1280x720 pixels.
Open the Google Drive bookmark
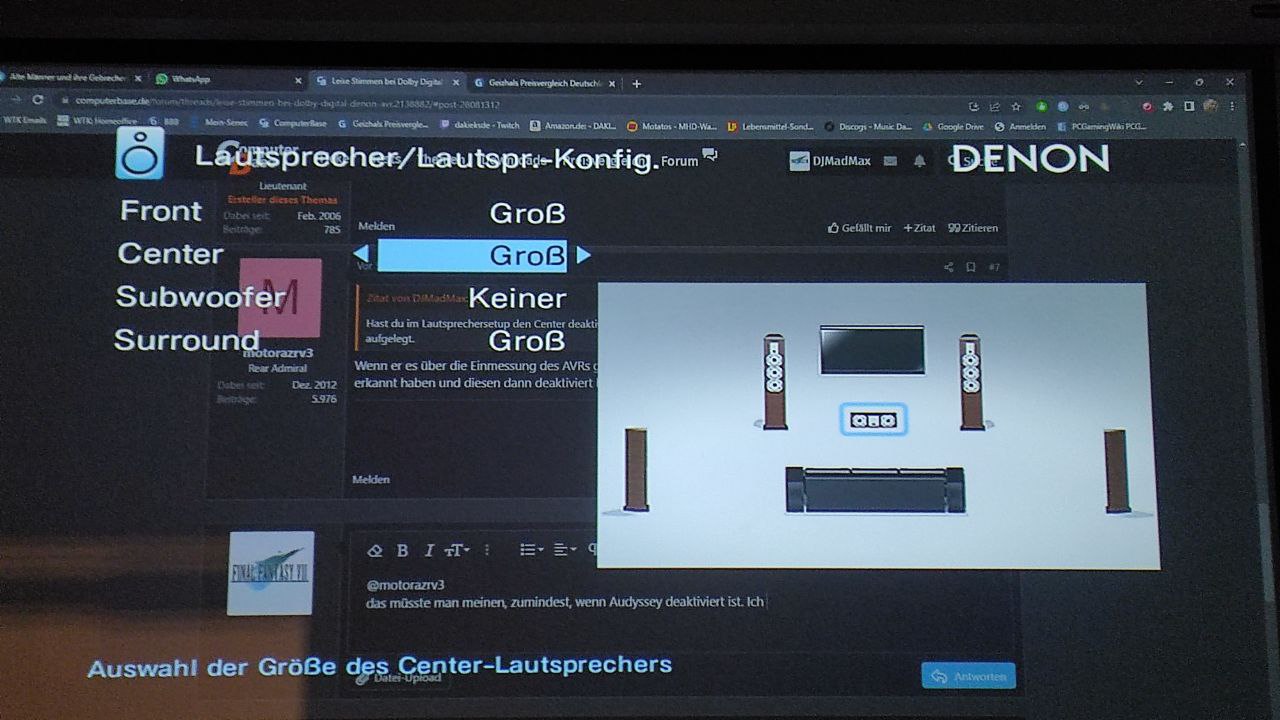coord(954,127)
